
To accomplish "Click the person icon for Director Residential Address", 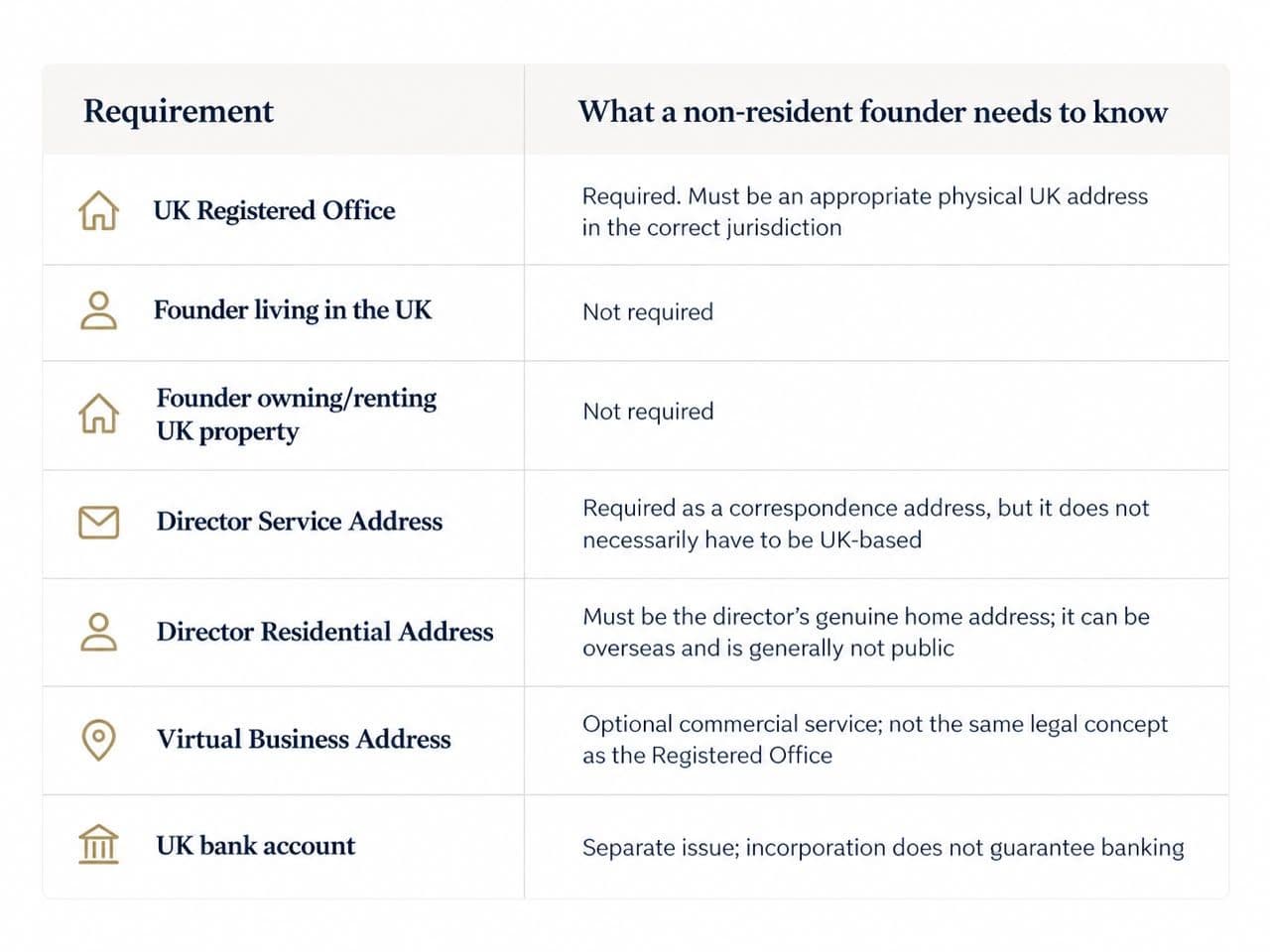I will (98, 632).
